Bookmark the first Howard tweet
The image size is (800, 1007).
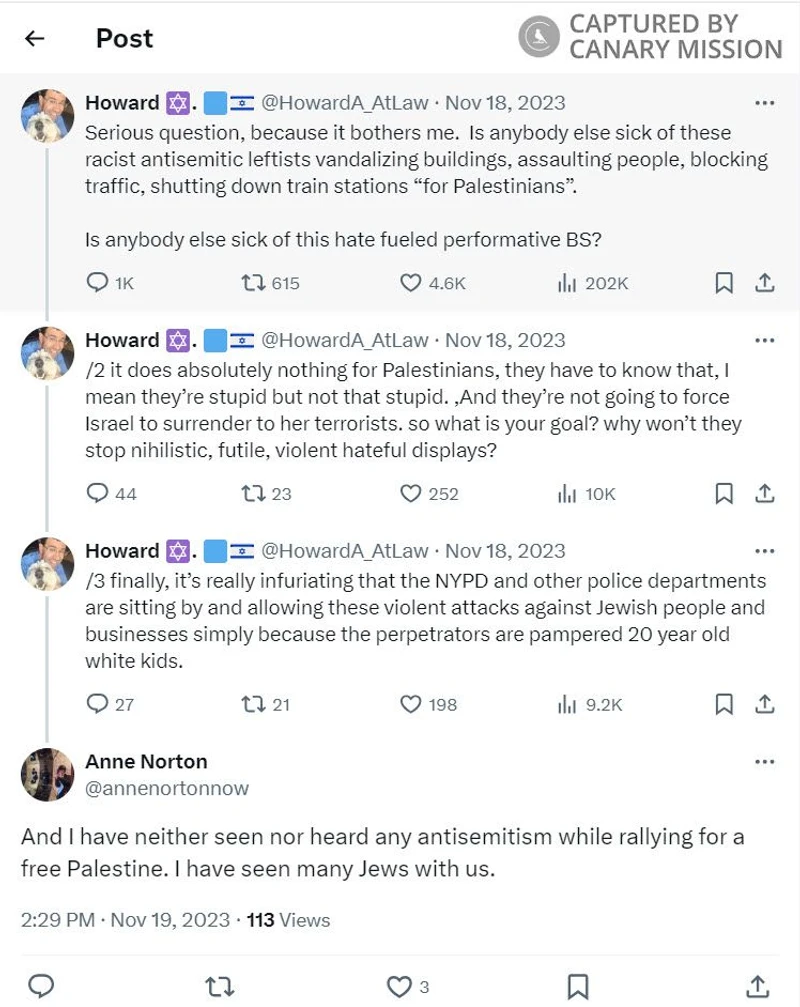click(x=724, y=283)
